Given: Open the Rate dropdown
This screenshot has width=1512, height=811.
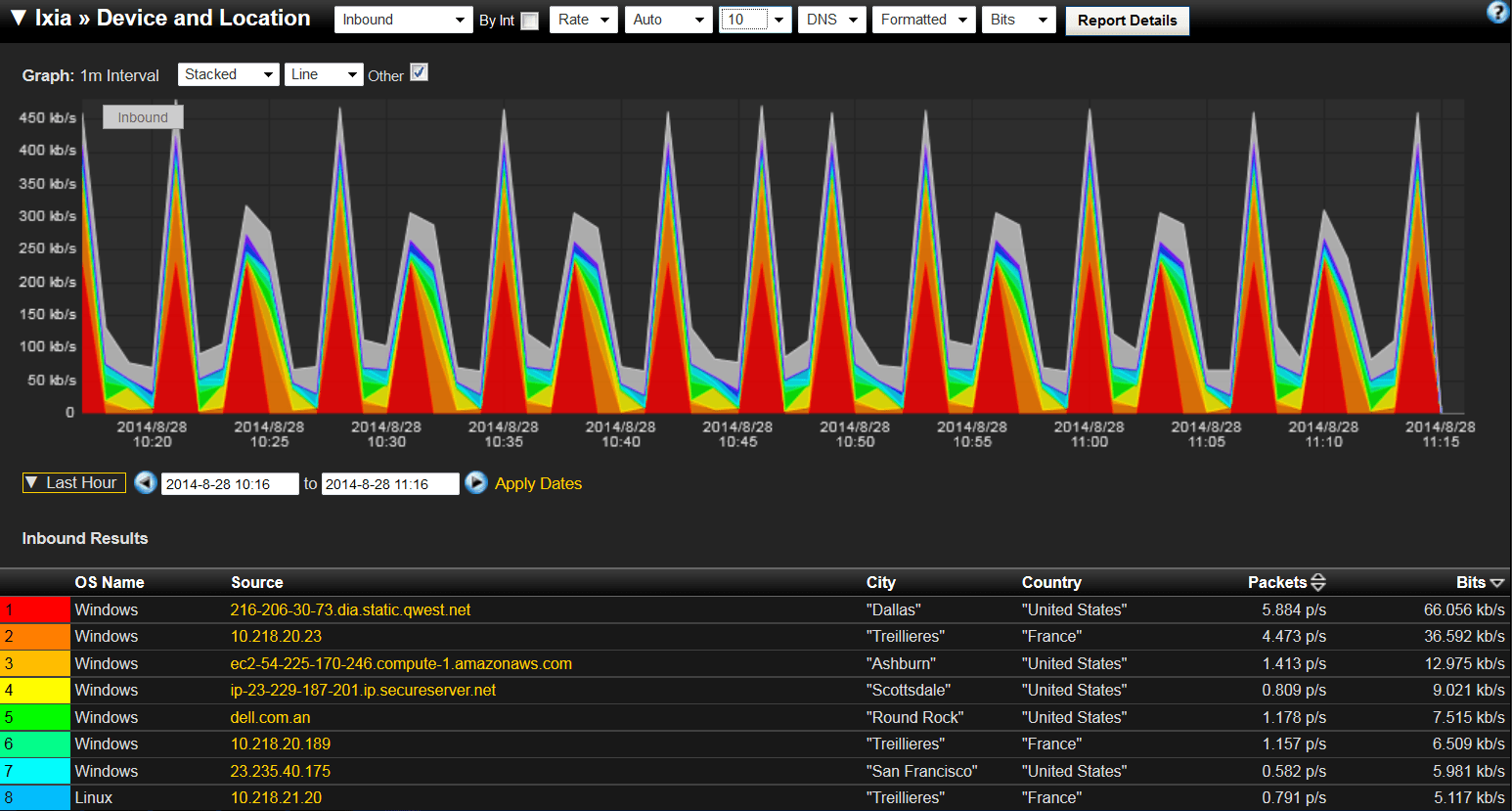Looking at the screenshot, I should pos(584,20).
